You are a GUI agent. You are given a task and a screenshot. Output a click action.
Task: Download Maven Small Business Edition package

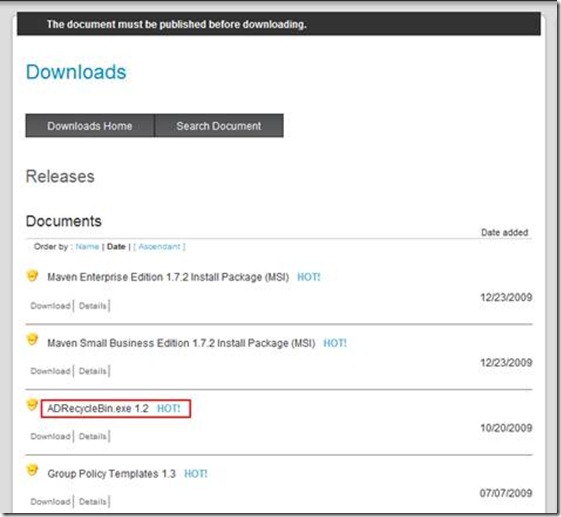pos(50,371)
